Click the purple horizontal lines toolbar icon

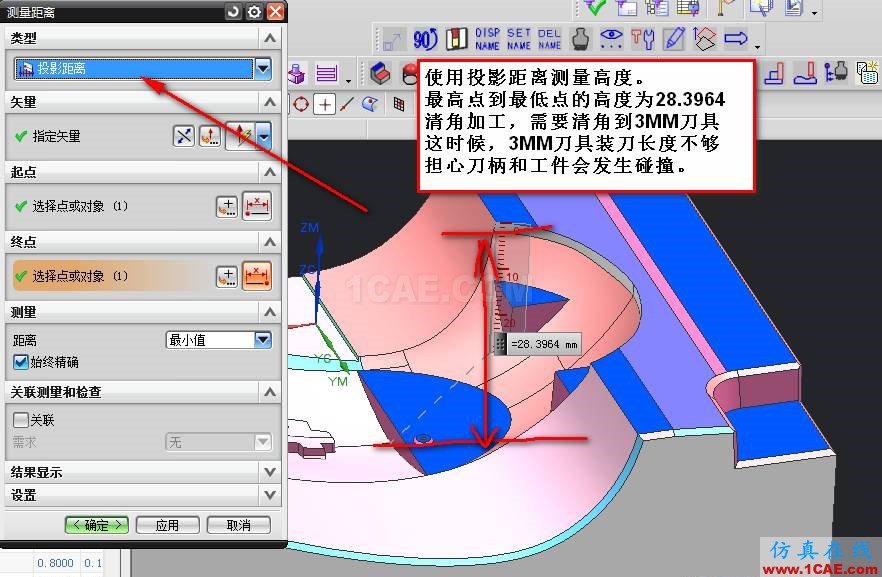[x=327, y=73]
